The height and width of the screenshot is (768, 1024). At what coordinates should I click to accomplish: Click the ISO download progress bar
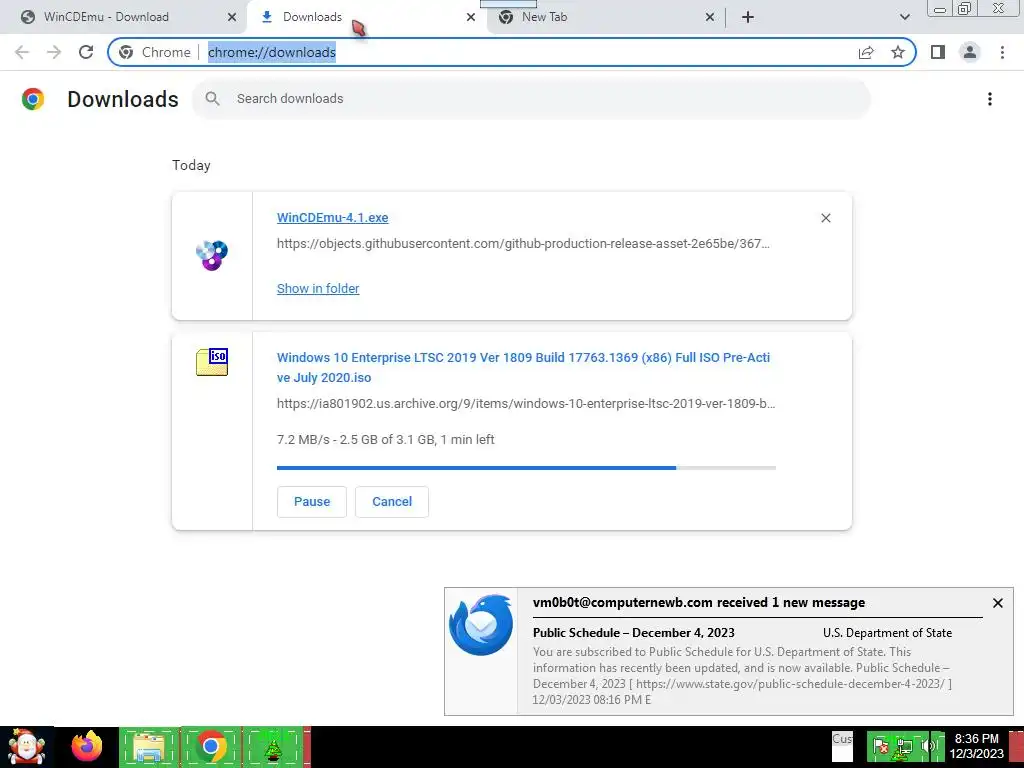(x=526, y=468)
